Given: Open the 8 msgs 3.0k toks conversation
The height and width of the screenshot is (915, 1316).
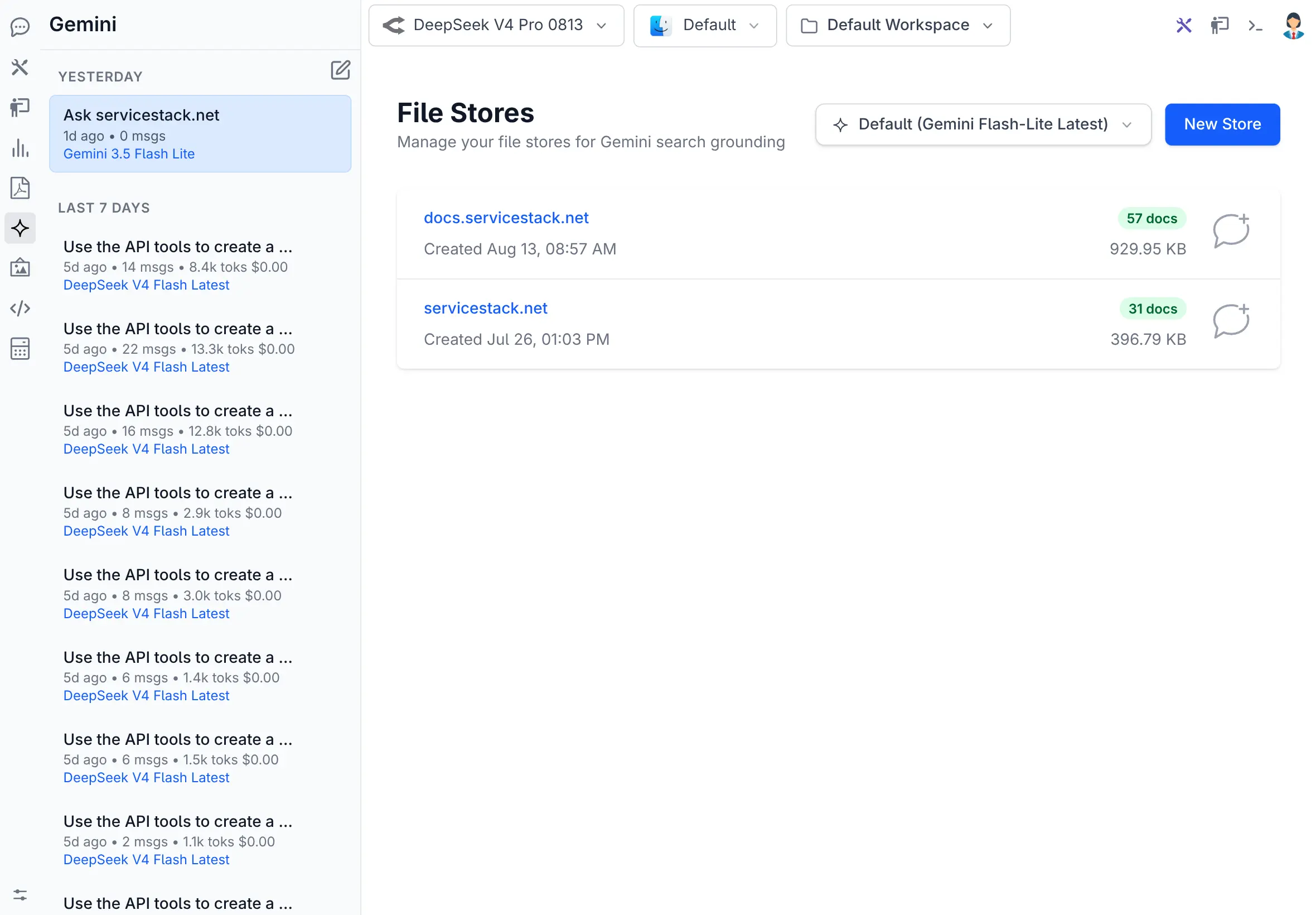Looking at the screenshot, I should click(200, 594).
